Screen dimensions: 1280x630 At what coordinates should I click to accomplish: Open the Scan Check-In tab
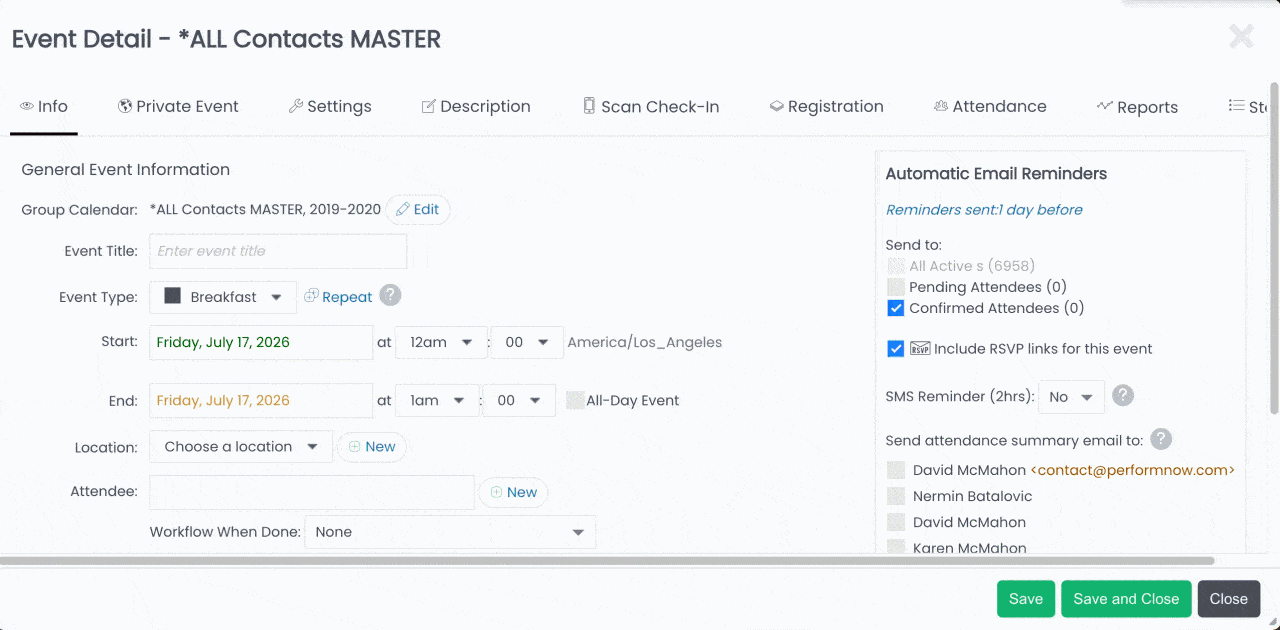click(x=651, y=106)
